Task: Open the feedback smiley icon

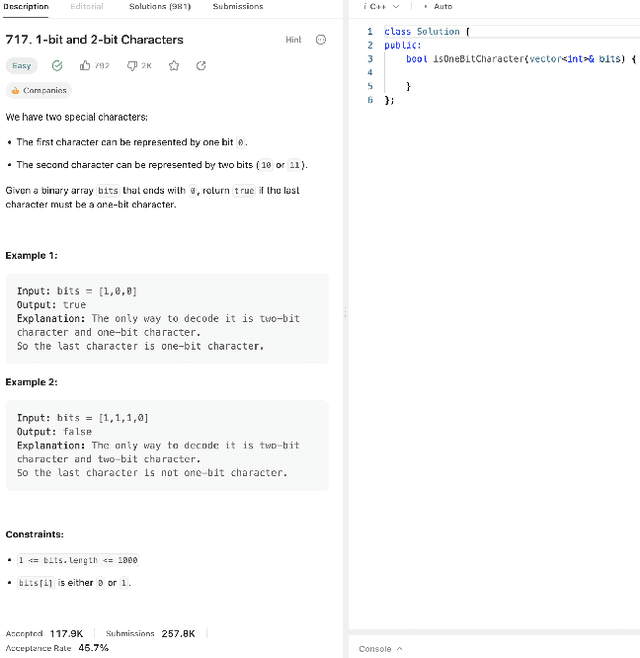Action: 321,40
